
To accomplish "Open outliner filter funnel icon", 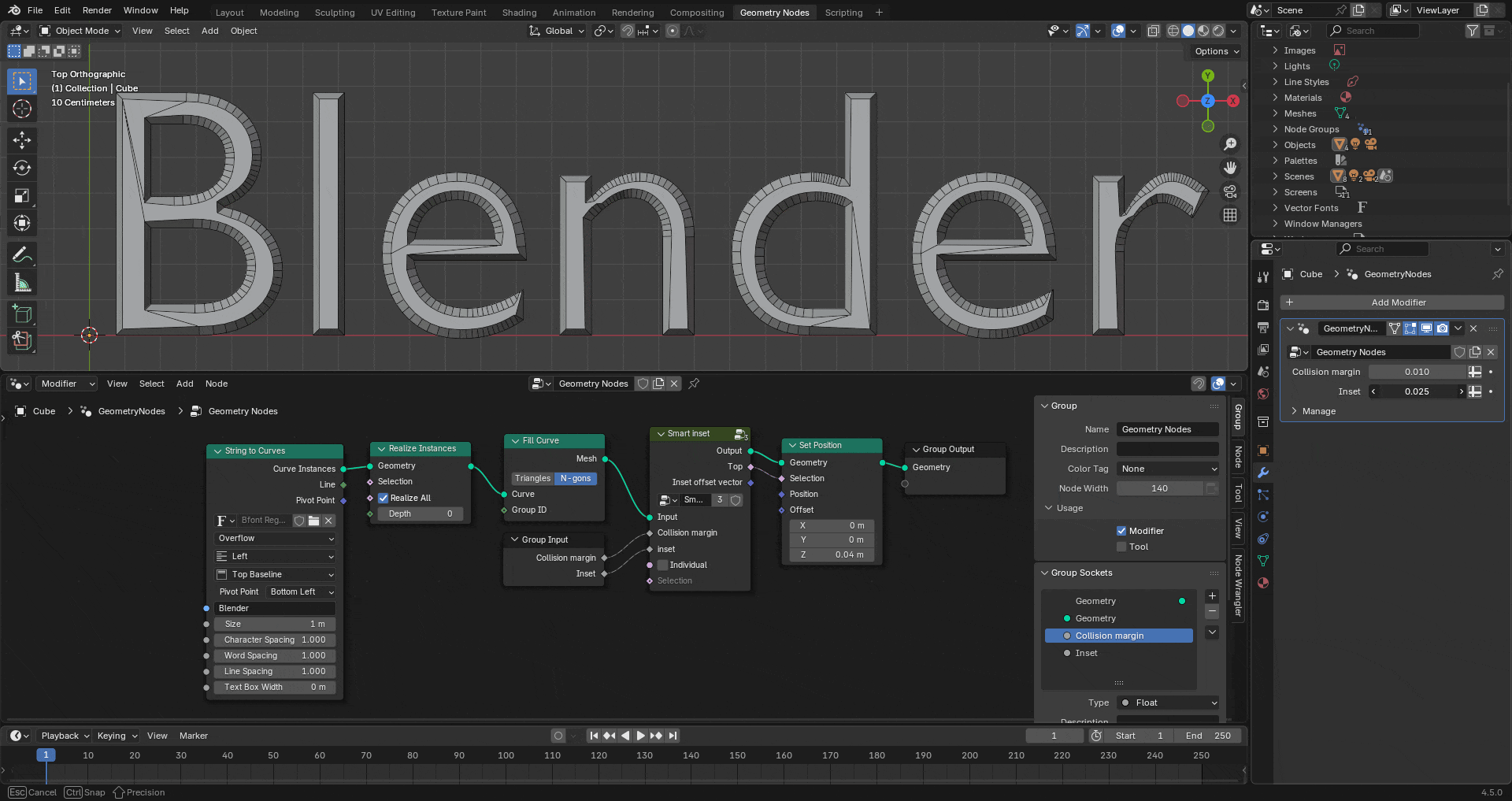I will pos(1472,31).
